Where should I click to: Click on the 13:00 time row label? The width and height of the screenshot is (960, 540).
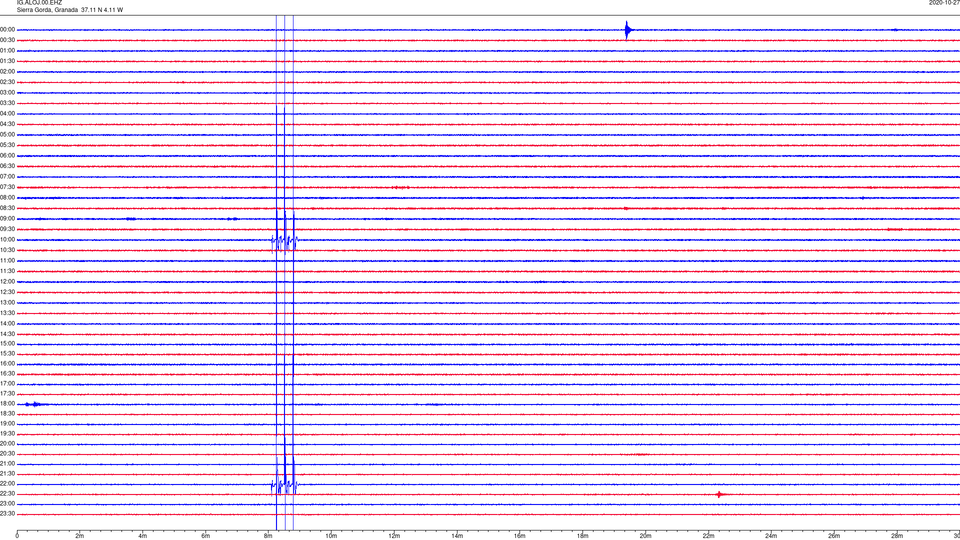(x=8, y=302)
